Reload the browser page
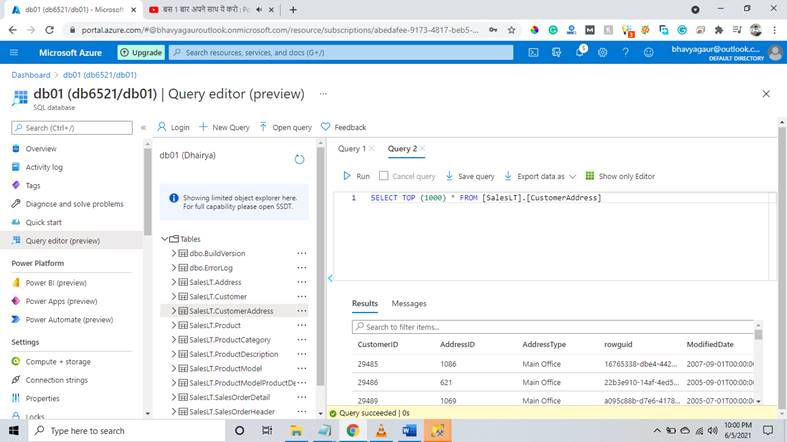The width and height of the screenshot is (787, 442). 49,30
